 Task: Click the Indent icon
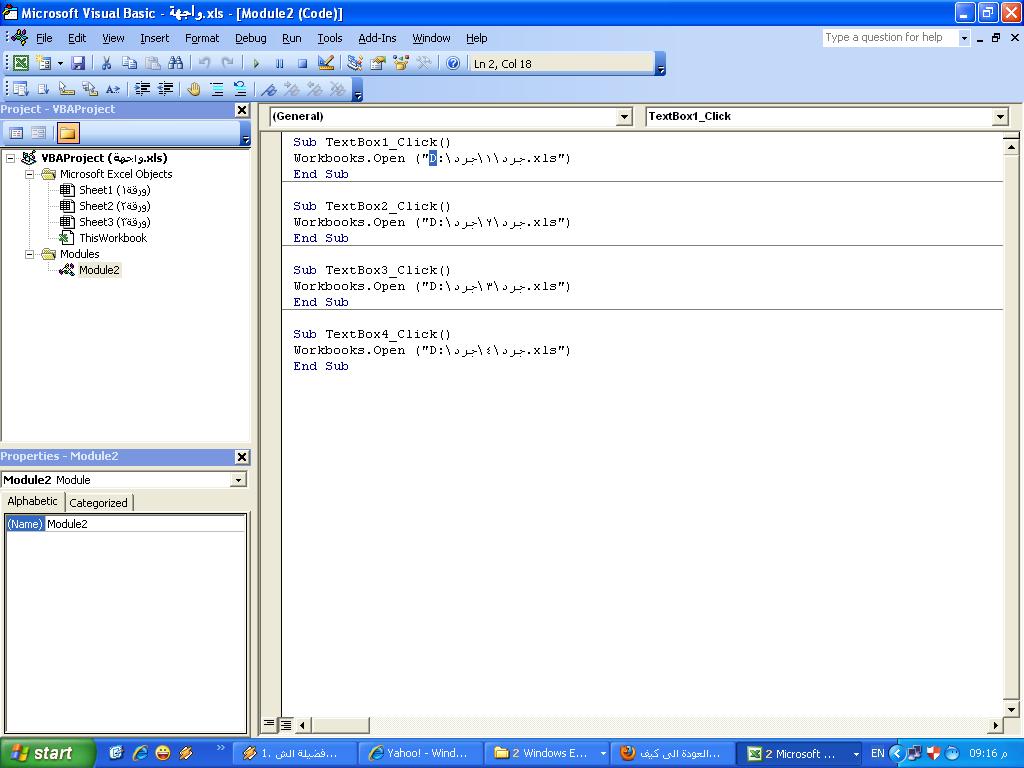(142, 89)
